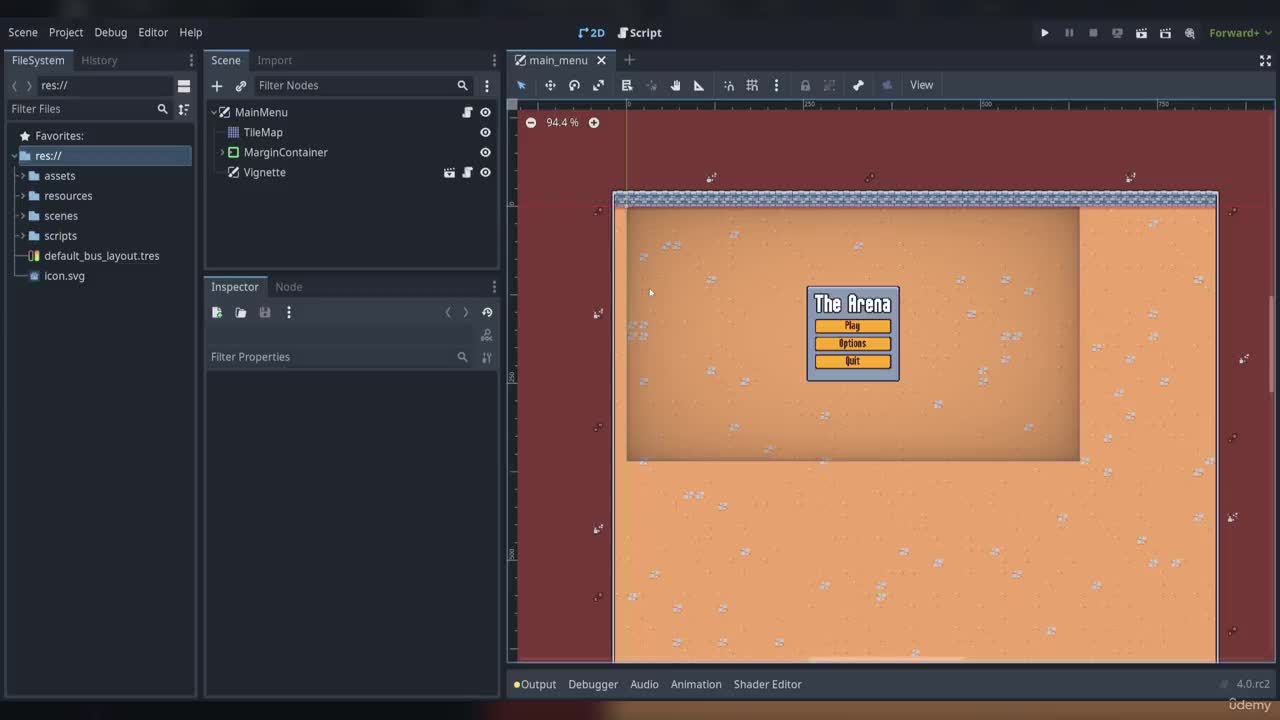The image size is (1280, 720).
Task: Run the current scene
Action: click(1141, 33)
